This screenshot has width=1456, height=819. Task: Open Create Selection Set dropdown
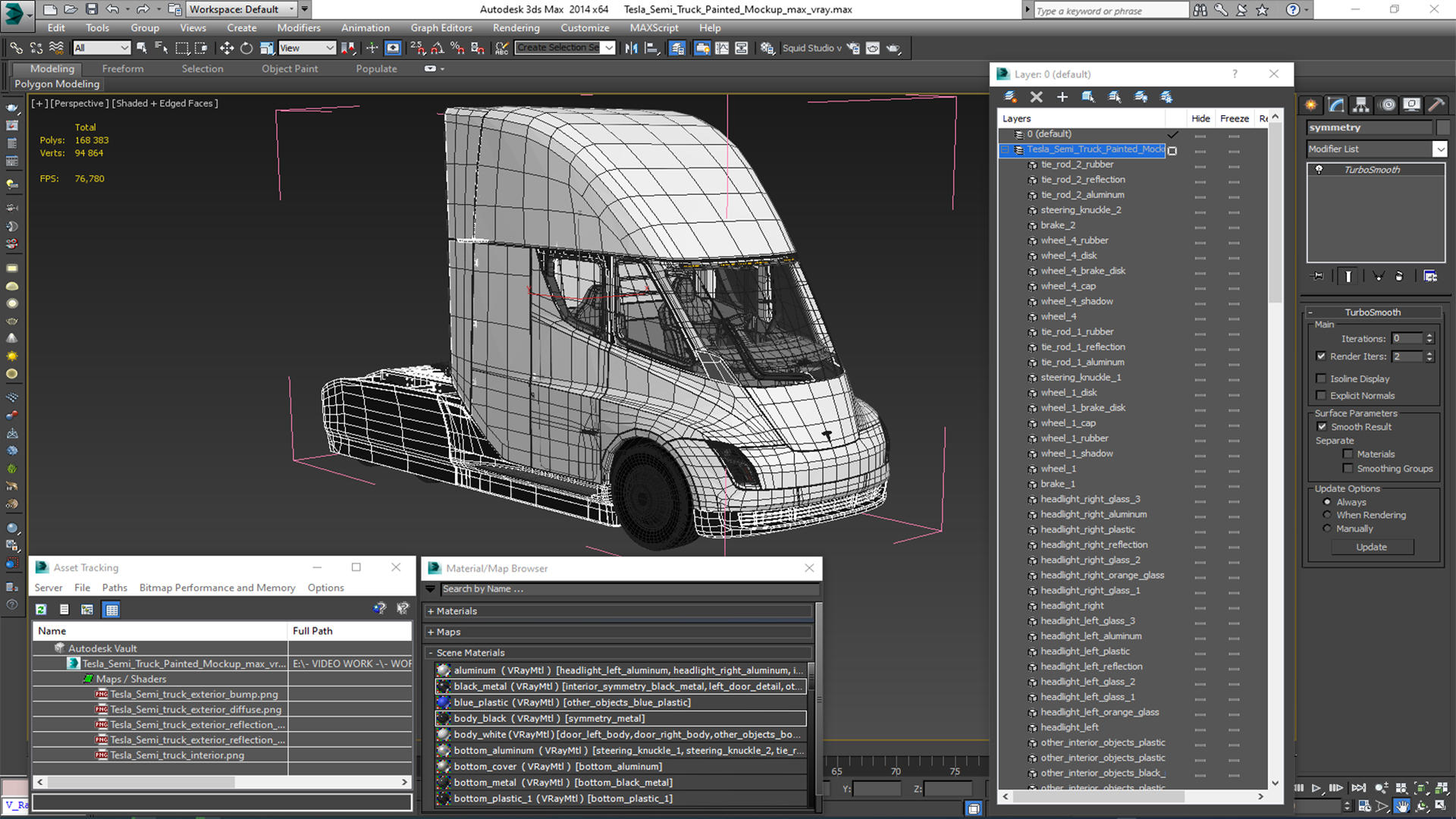point(609,48)
